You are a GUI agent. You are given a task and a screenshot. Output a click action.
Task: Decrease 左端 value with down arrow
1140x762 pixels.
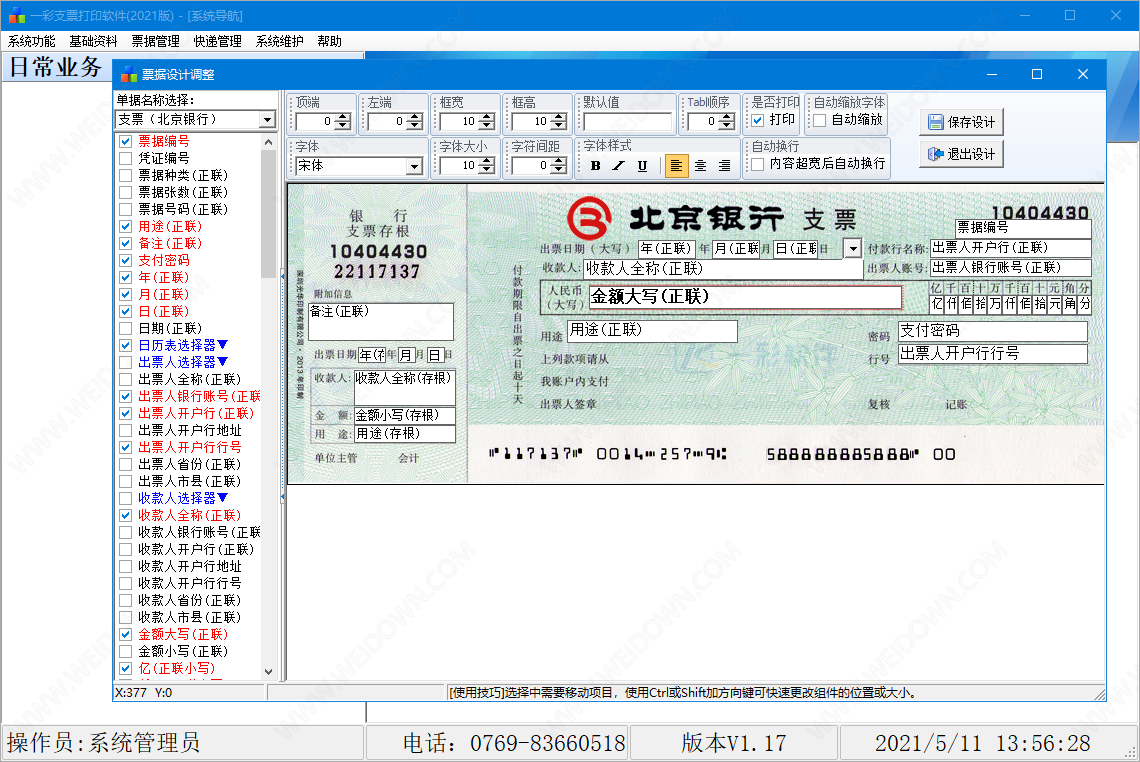point(415,126)
